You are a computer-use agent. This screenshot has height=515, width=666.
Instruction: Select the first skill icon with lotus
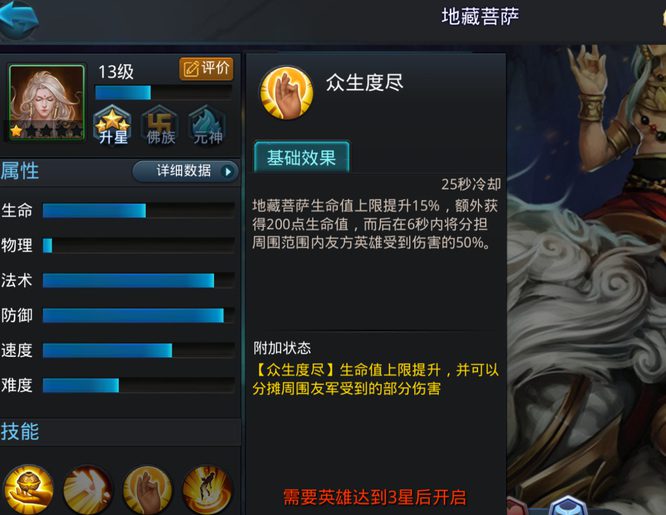tap(28, 490)
